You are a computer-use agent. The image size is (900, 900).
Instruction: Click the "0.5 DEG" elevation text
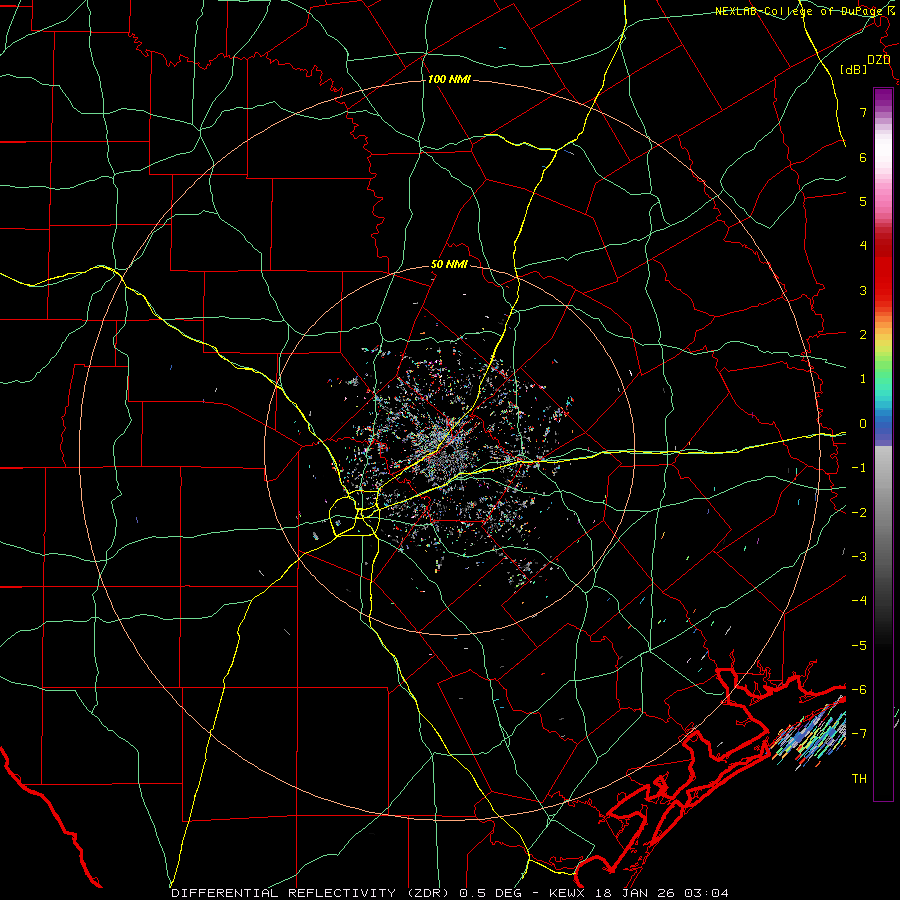[x=490, y=893]
